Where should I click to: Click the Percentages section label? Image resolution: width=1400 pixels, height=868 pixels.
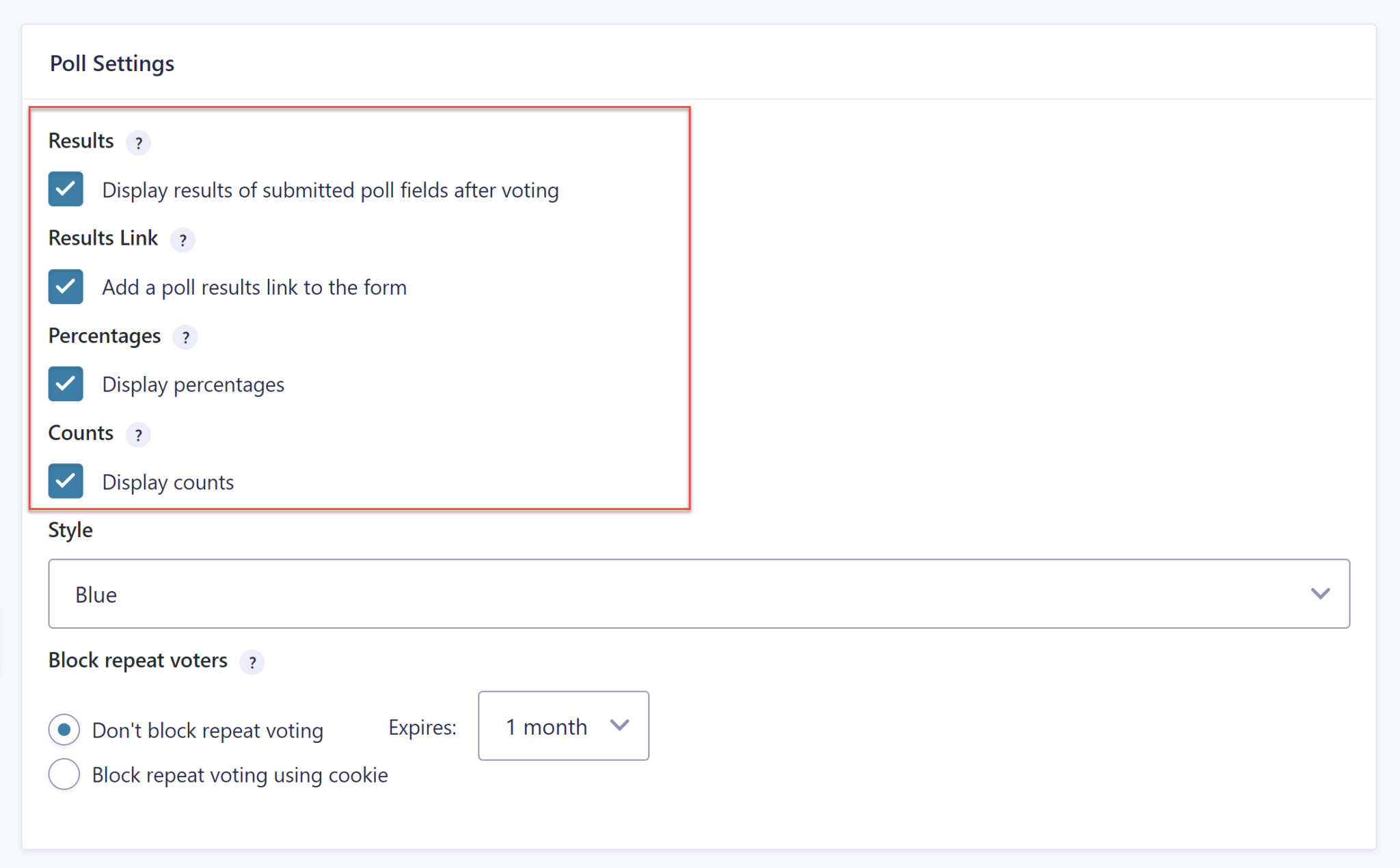tap(104, 336)
